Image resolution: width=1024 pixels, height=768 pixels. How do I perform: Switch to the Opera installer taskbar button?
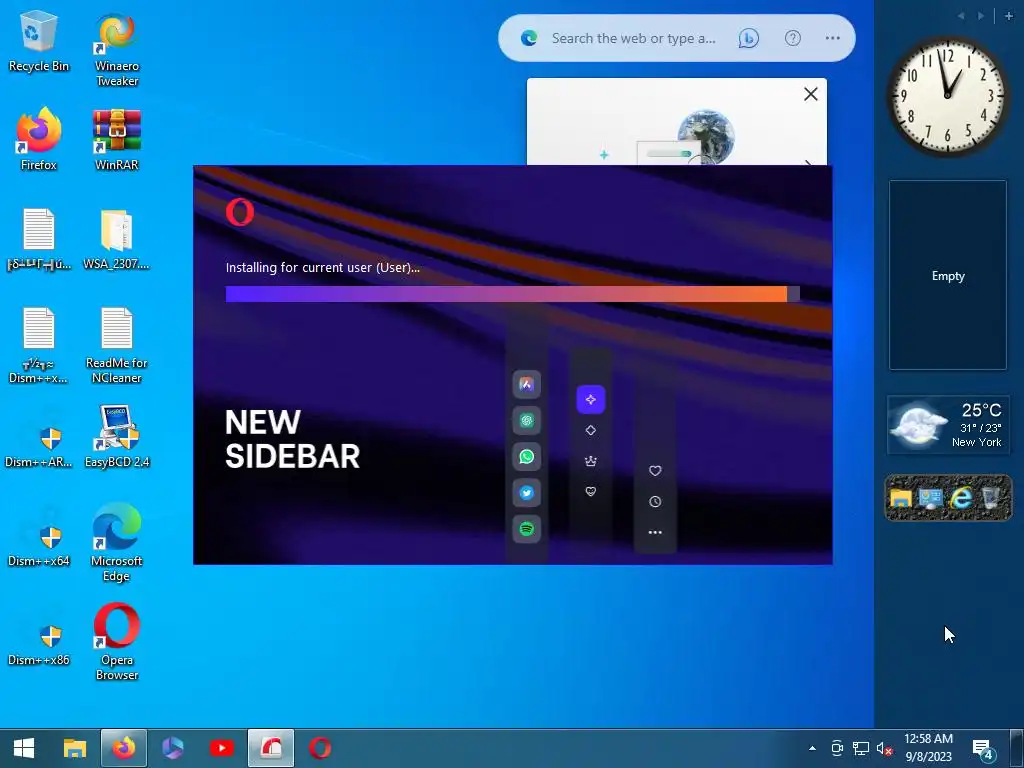click(x=271, y=748)
